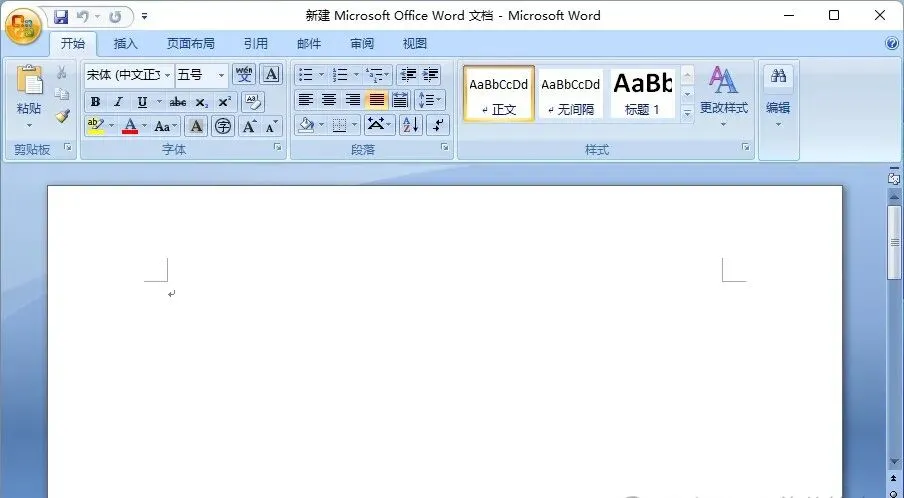This screenshot has height=498, width=904.
Task: Apply borders icon in 段落 group
Action: pos(340,125)
